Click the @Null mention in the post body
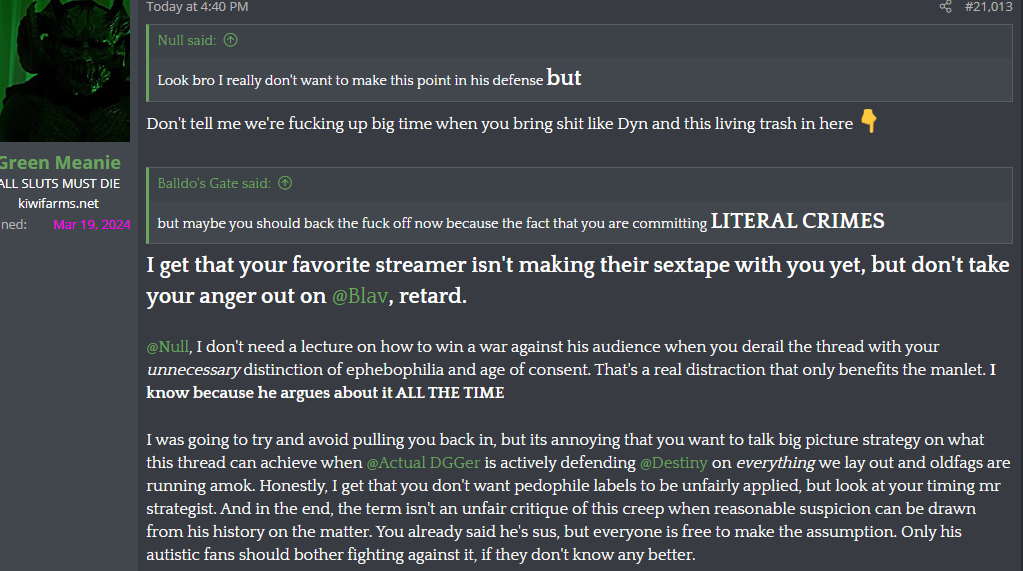 pyautogui.click(x=168, y=347)
